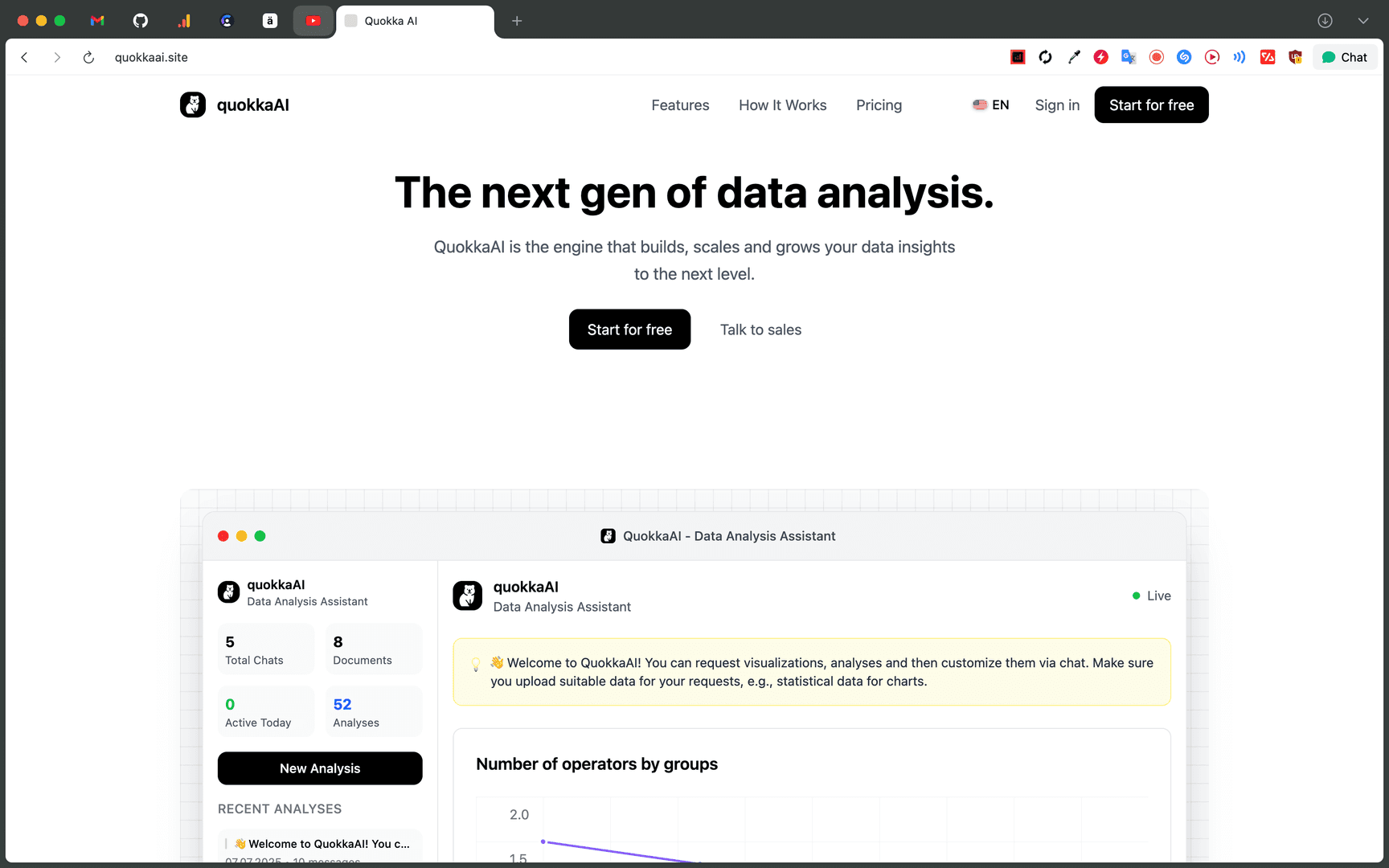This screenshot has width=1389, height=868.
Task: Open the "Welcome to QuokkaAI! You c..." recent analysis
Action: tap(320, 846)
